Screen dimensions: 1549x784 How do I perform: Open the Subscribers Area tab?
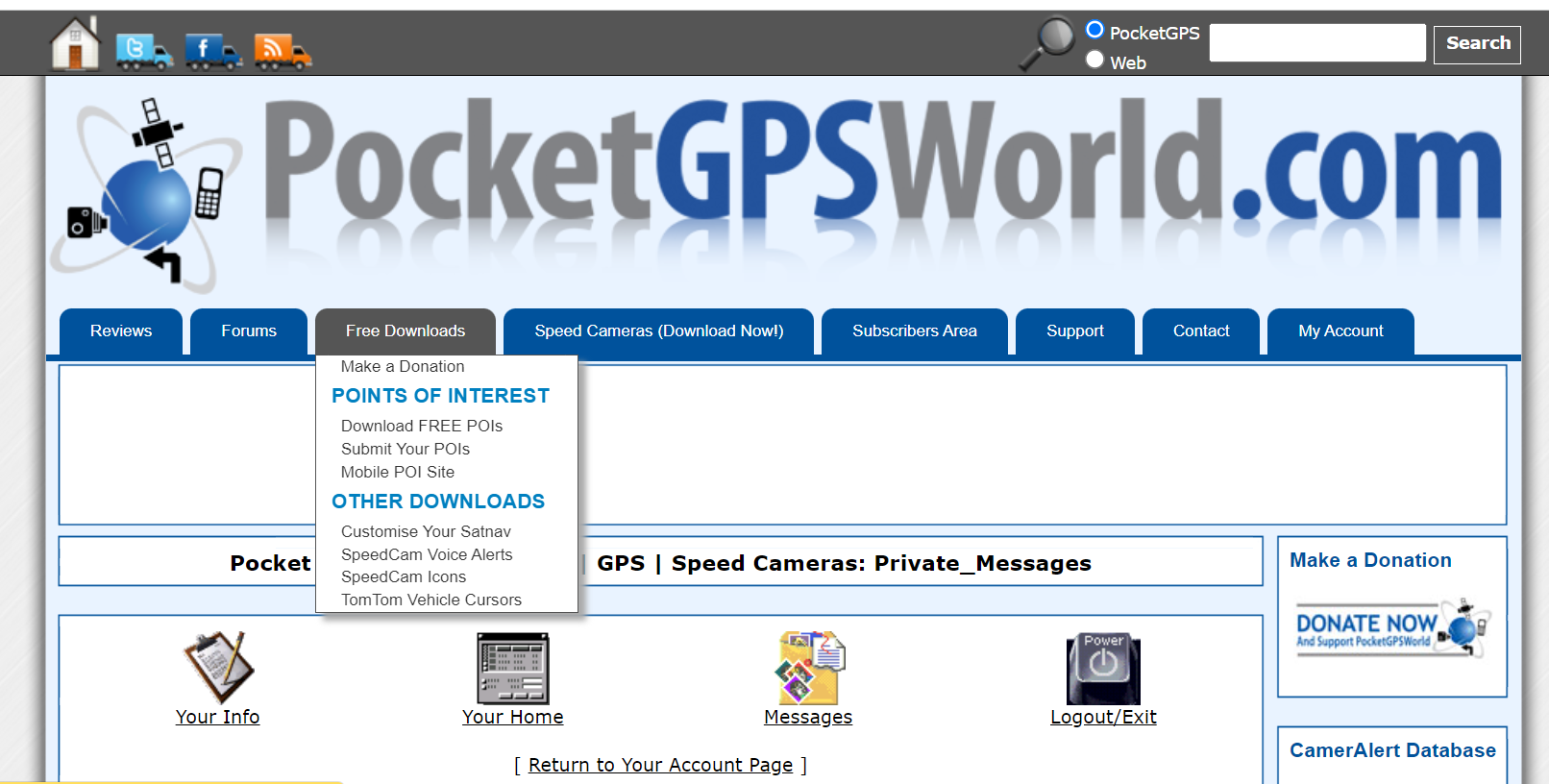[914, 331]
